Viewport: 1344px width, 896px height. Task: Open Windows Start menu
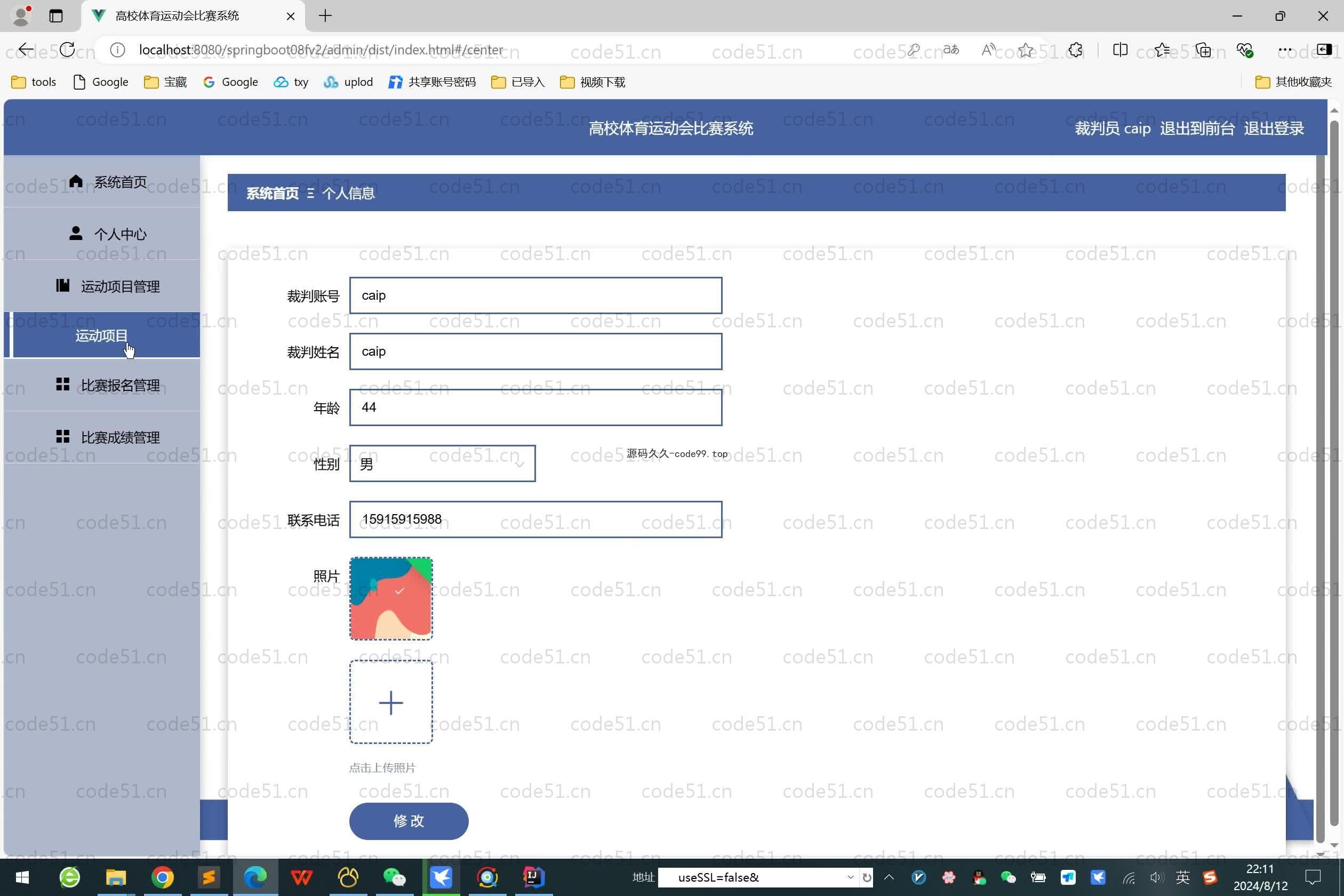click(22, 877)
